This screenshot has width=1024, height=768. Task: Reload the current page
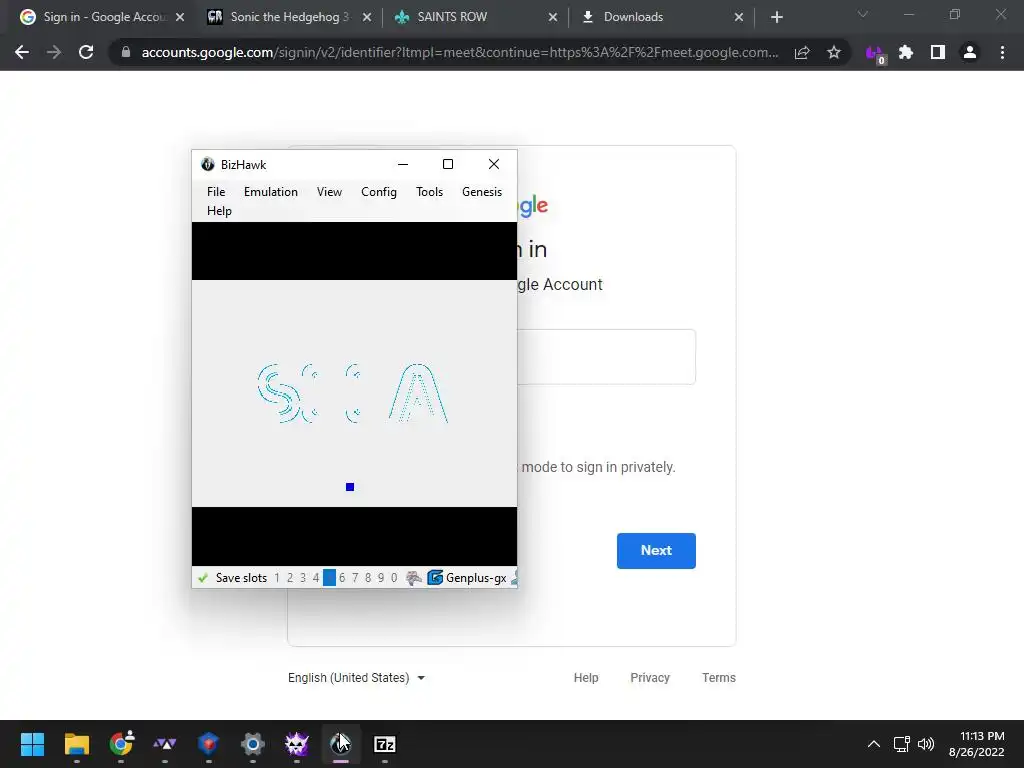click(x=86, y=52)
